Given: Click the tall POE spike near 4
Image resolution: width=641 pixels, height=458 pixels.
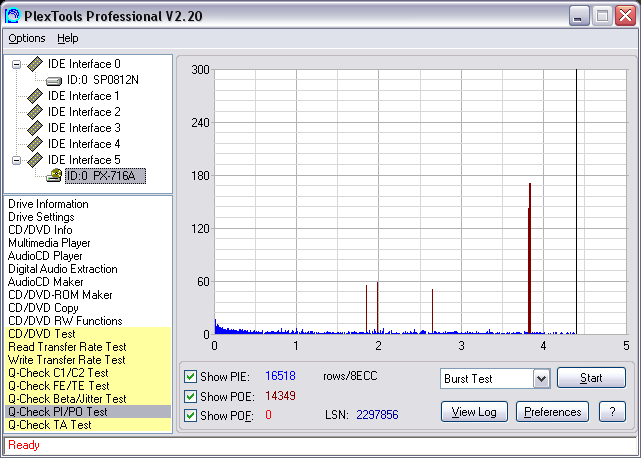Looking at the screenshot, I should [x=529, y=258].
